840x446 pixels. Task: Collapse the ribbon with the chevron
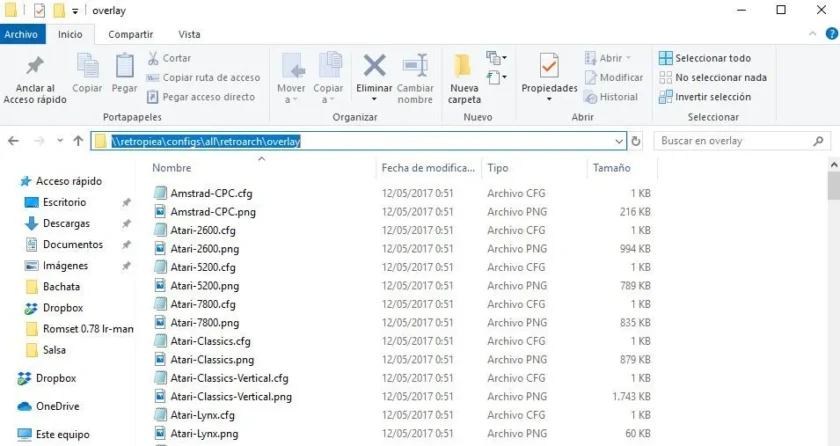[x=813, y=34]
